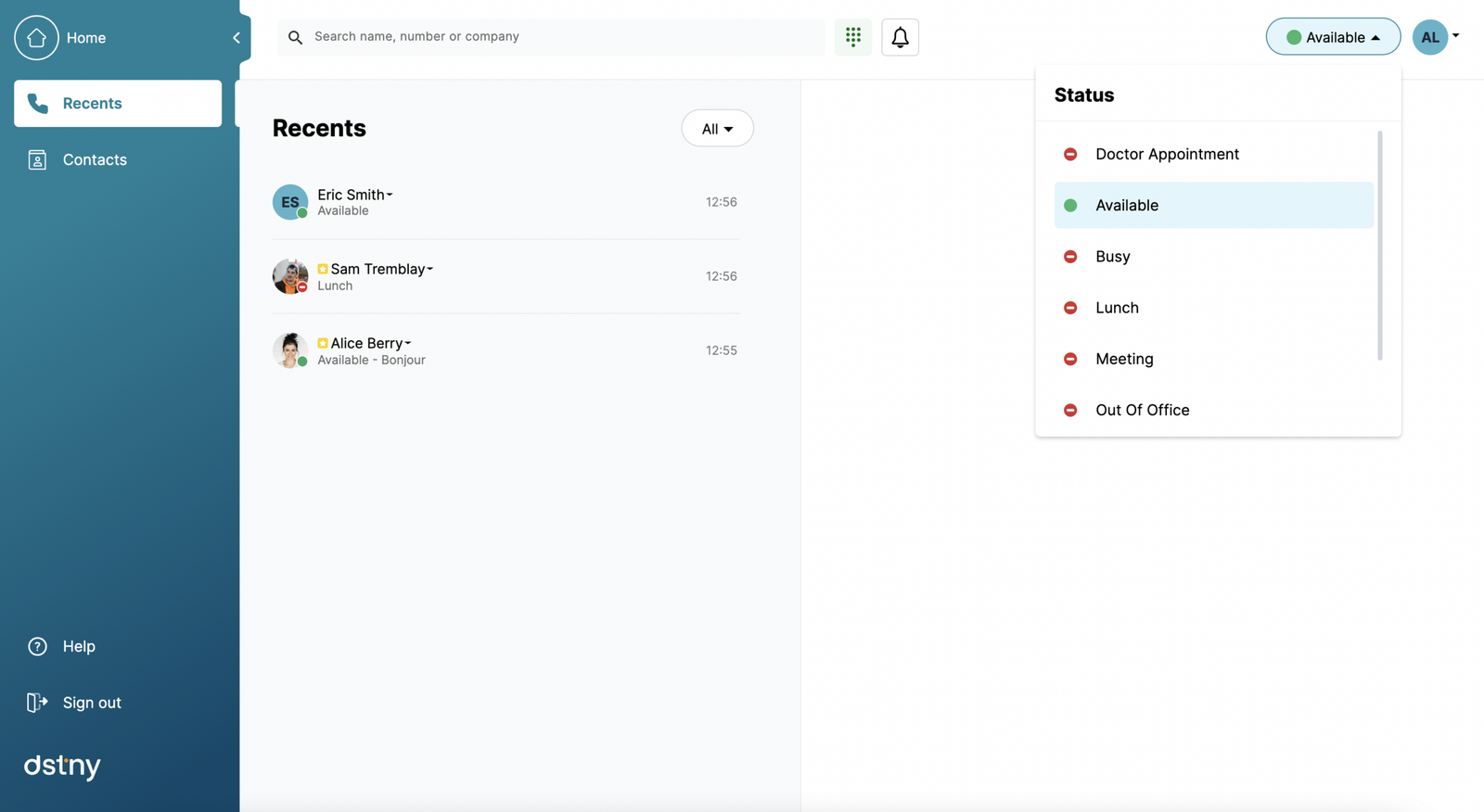The width and height of the screenshot is (1484, 812).
Task: Click 'Lunch' status under Sam Tremblay
Action: click(335, 285)
